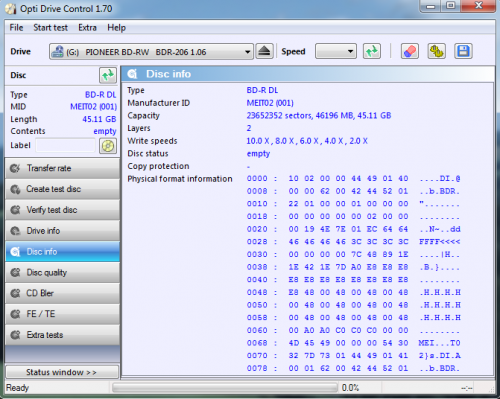Open the File menu
This screenshot has width=500, height=399.
coord(16,28)
